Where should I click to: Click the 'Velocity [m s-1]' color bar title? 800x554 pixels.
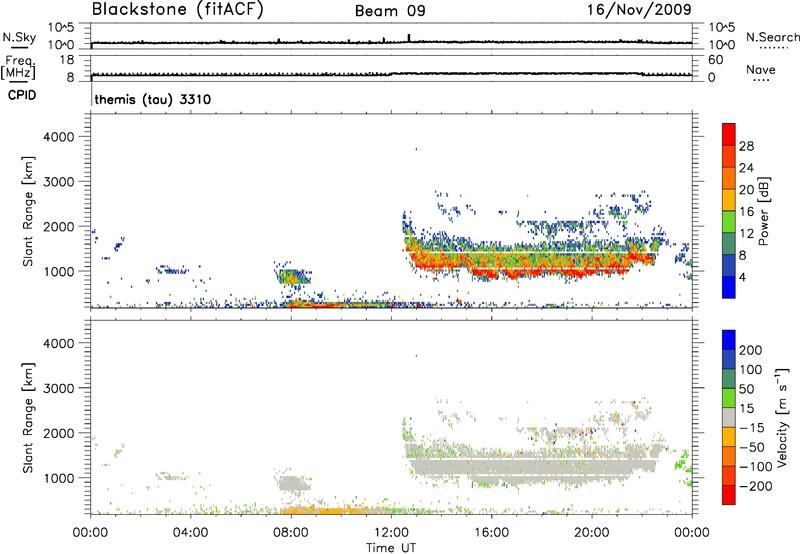783,418
